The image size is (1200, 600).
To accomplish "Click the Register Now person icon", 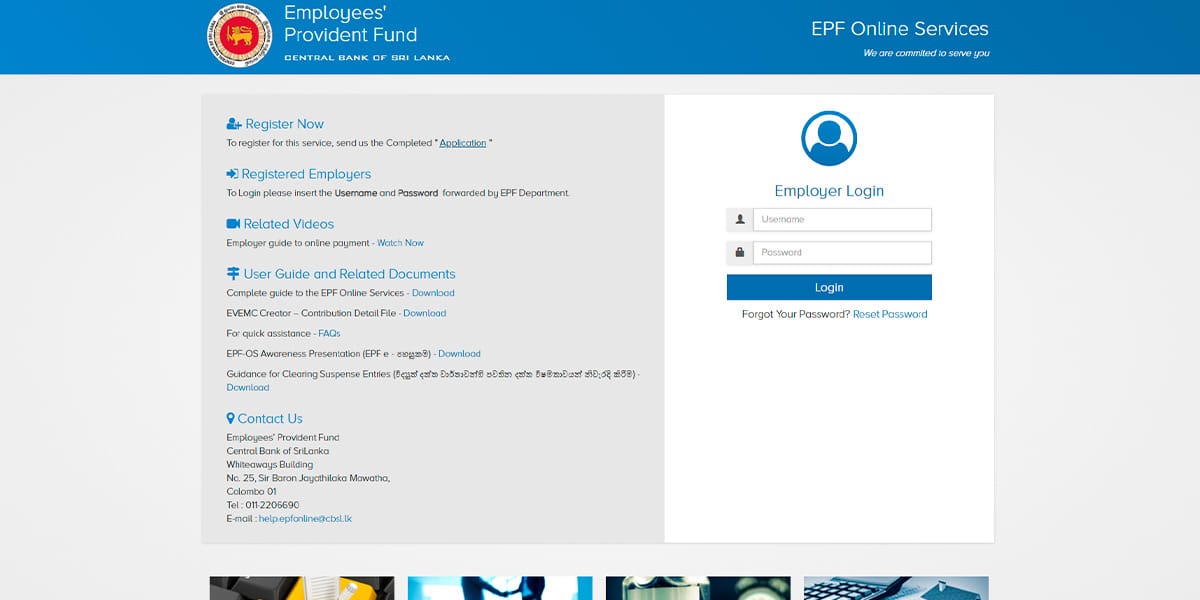I will tap(233, 123).
